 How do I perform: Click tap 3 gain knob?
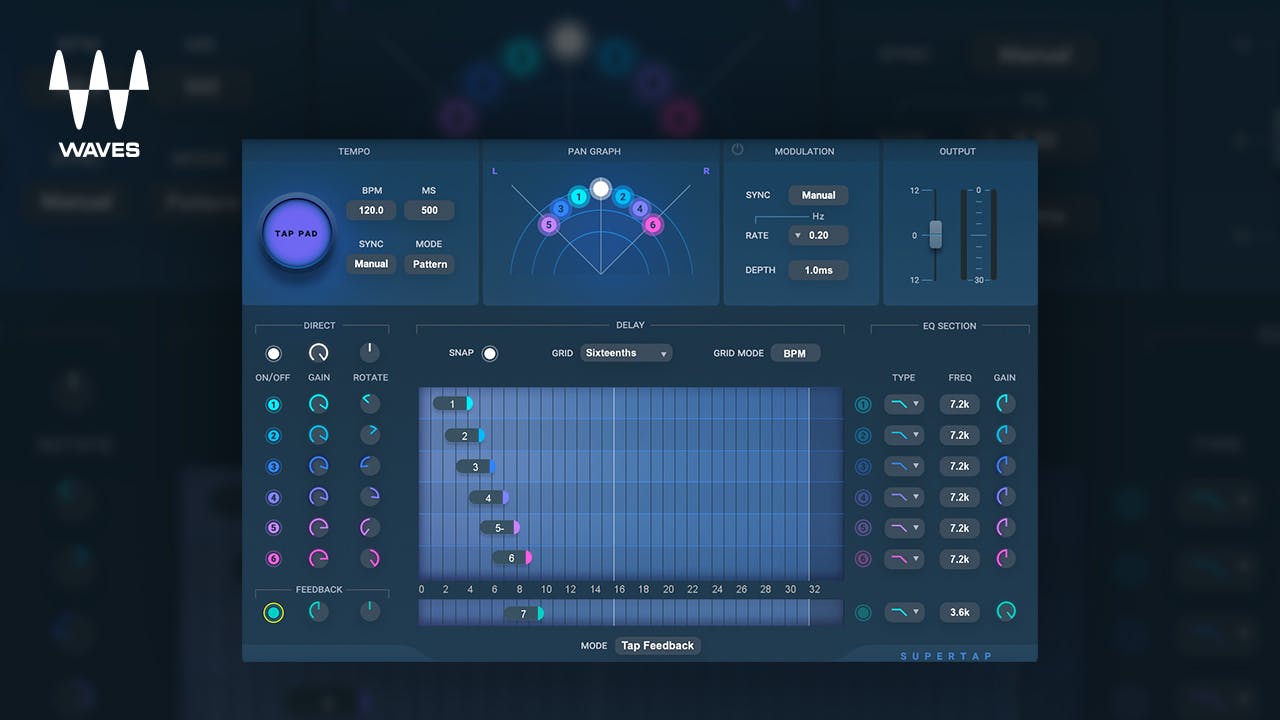coord(319,466)
